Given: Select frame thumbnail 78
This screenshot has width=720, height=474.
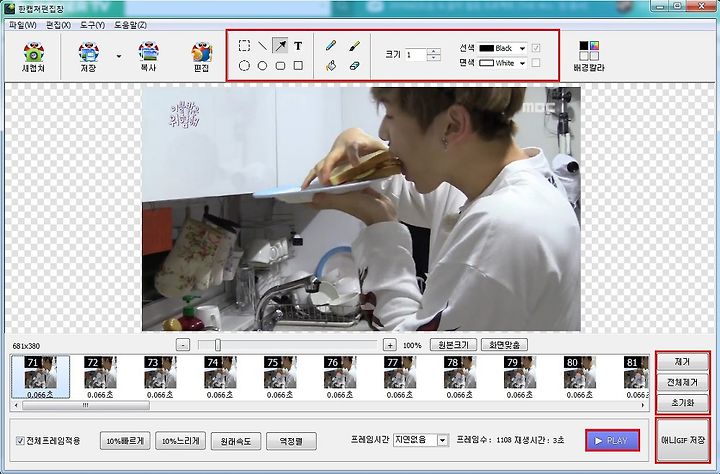Looking at the screenshot, I should 460,377.
